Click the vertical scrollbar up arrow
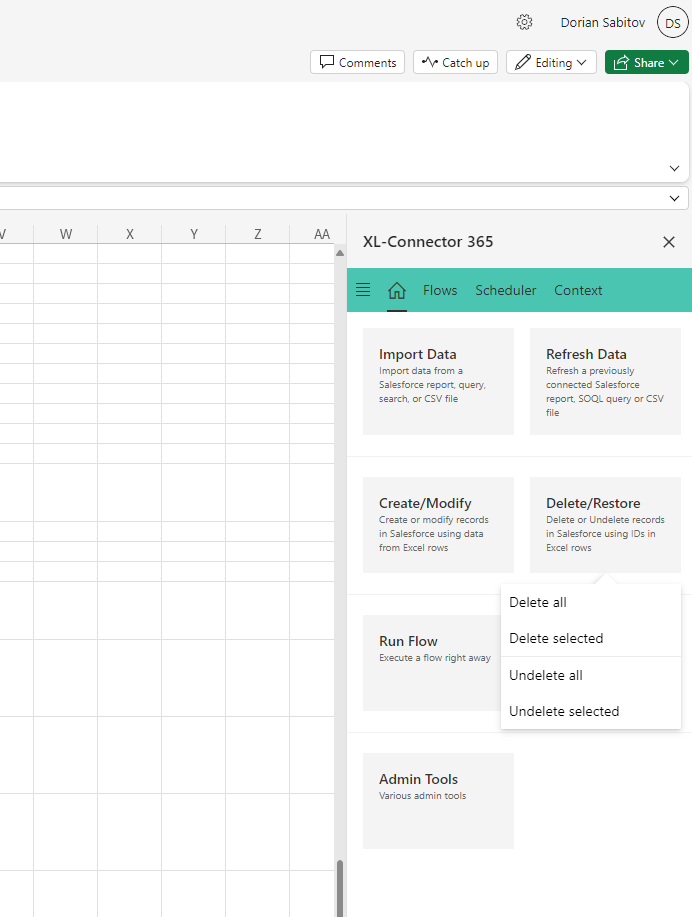692x917 pixels. click(x=340, y=253)
